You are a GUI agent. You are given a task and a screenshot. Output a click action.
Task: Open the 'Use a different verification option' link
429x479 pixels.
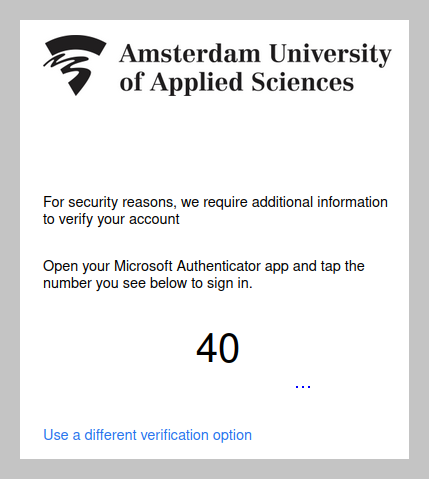[x=147, y=435]
